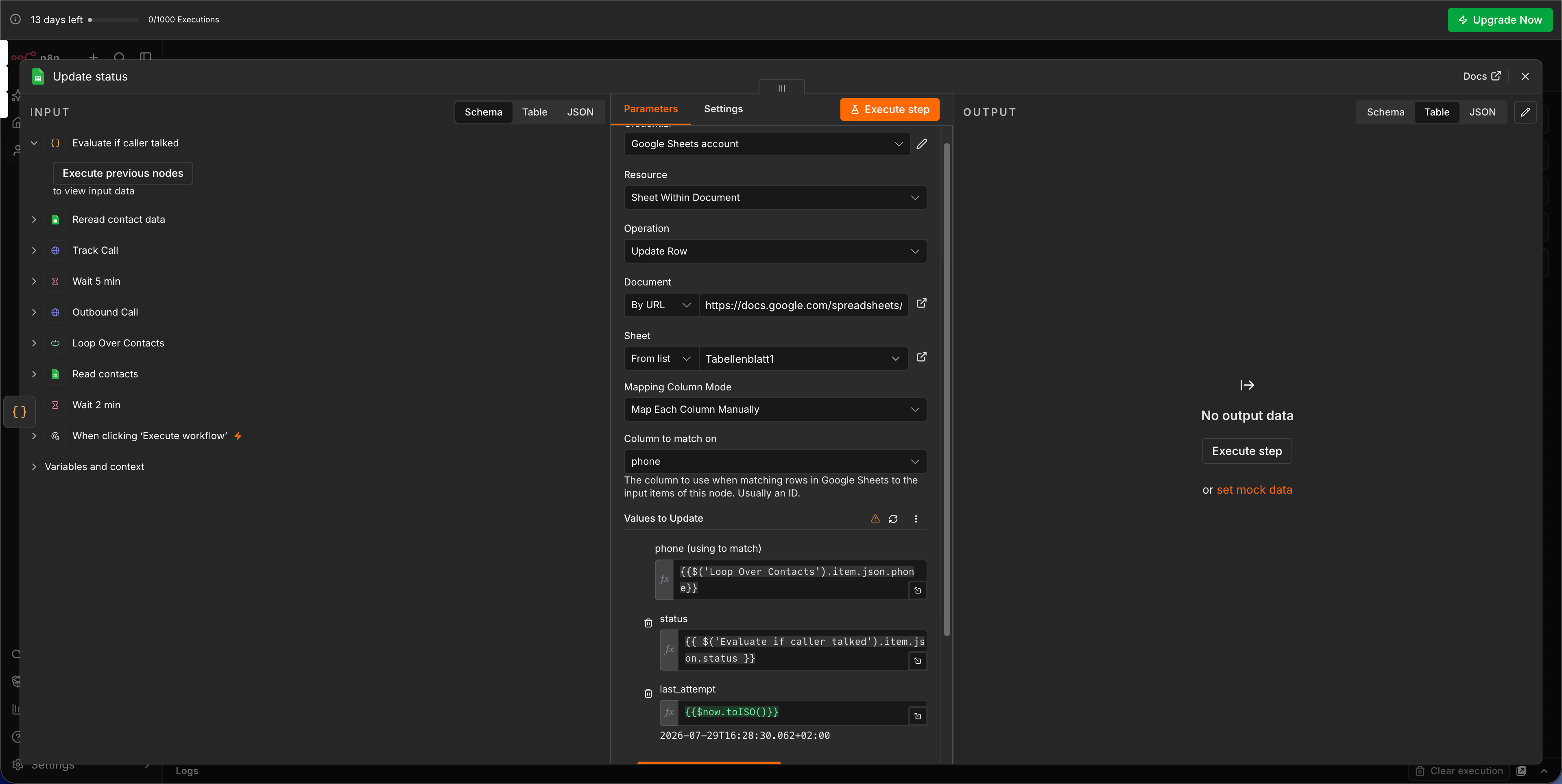Open the Operation Update Row dropdown
Screen dimensions: 1562x784
point(775,251)
